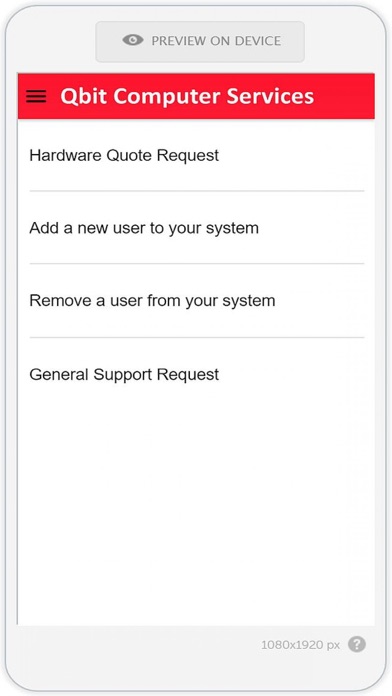Viewport: 392px width, 696px height.
Task: Open the hamburger menu in the red header
Action: 36,96
